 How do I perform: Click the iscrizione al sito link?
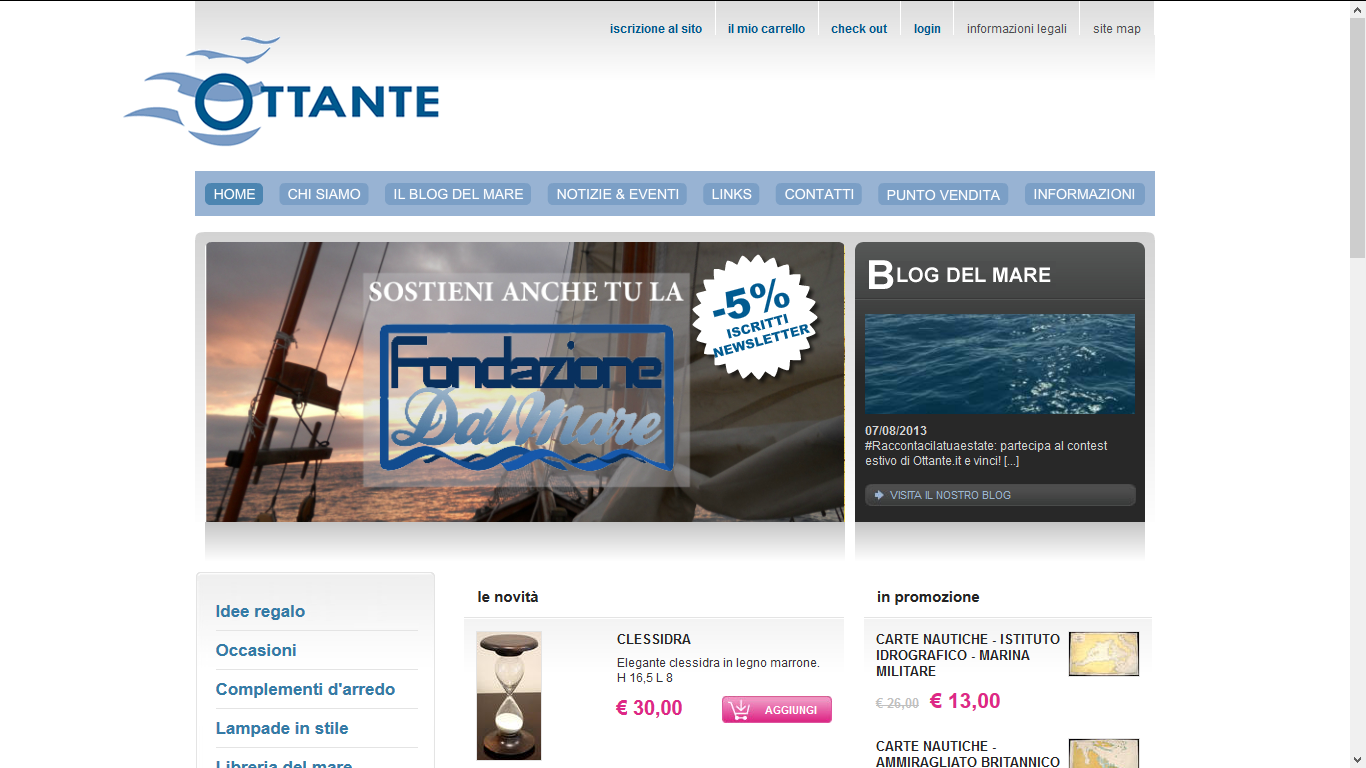pyautogui.click(x=656, y=29)
